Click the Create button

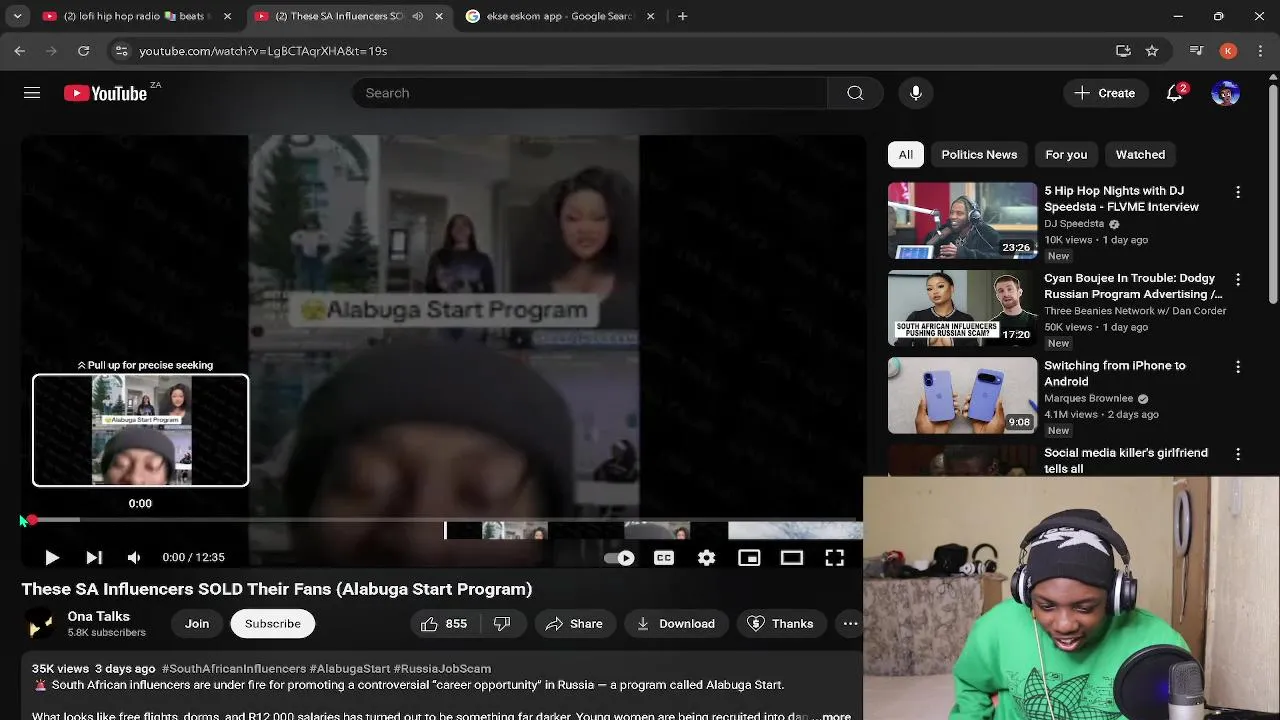pyautogui.click(x=1104, y=93)
